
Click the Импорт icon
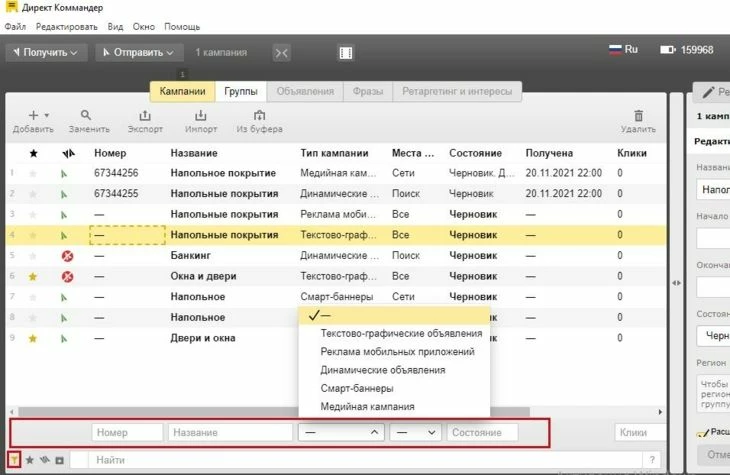pos(201,115)
